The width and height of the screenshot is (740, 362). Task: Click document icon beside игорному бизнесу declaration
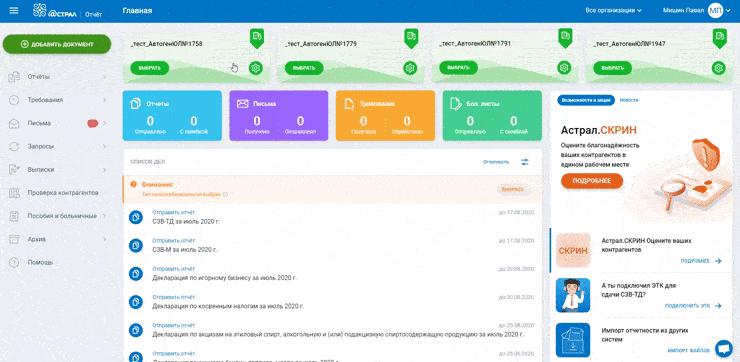click(x=136, y=274)
